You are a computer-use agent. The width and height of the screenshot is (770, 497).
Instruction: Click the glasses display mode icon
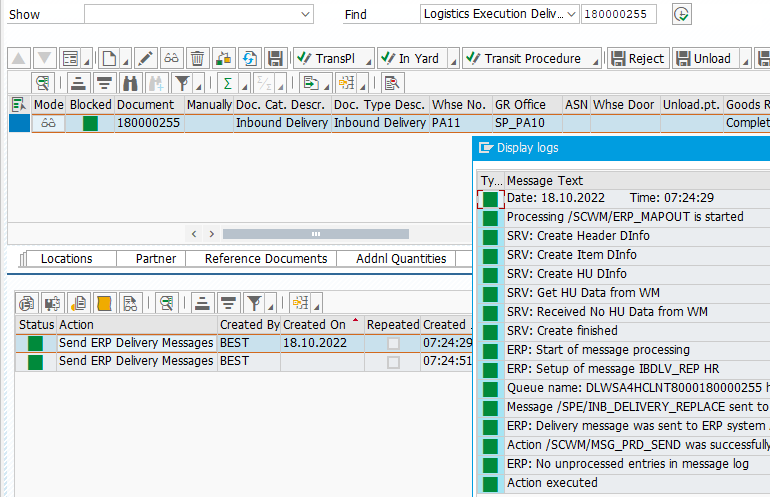[172, 58]
